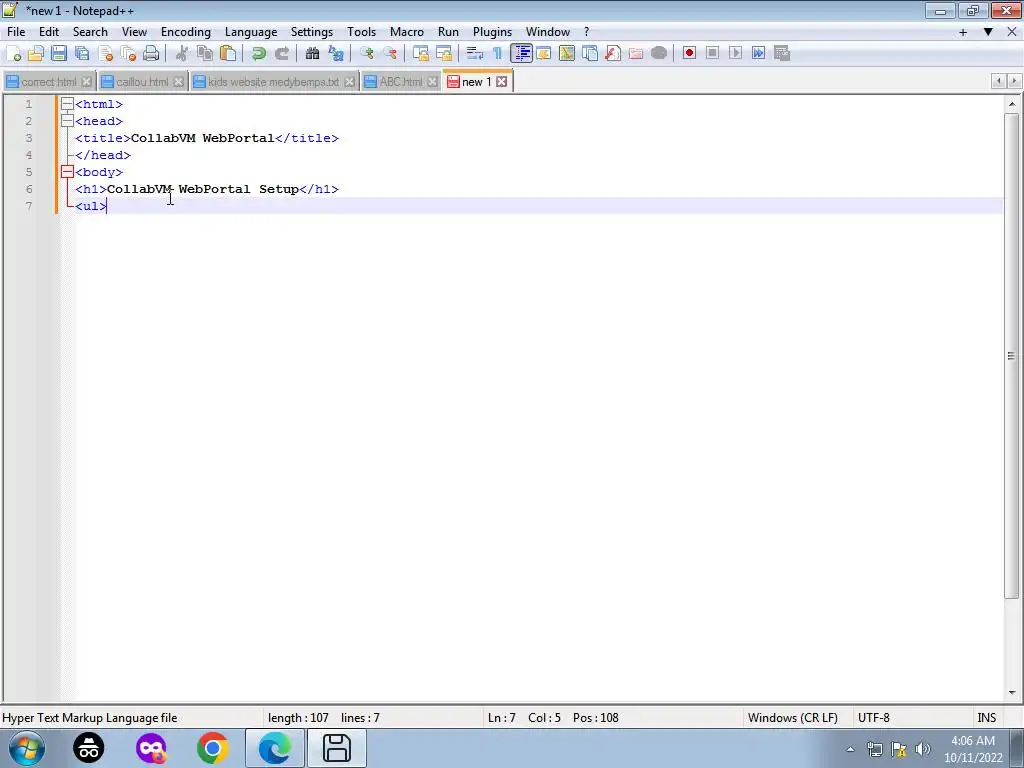Click the Open file folder icon
This screenshot has width=1024, height=768.
coord(36,54)
